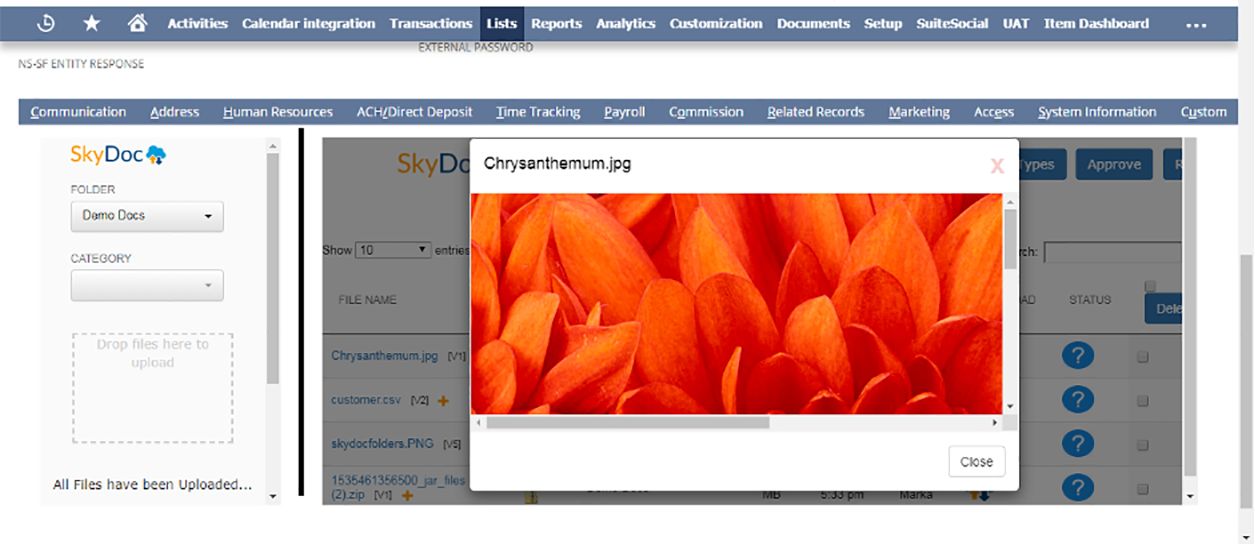Switch to the Communication subtab
1255x544 pixels.
[78, 112]
